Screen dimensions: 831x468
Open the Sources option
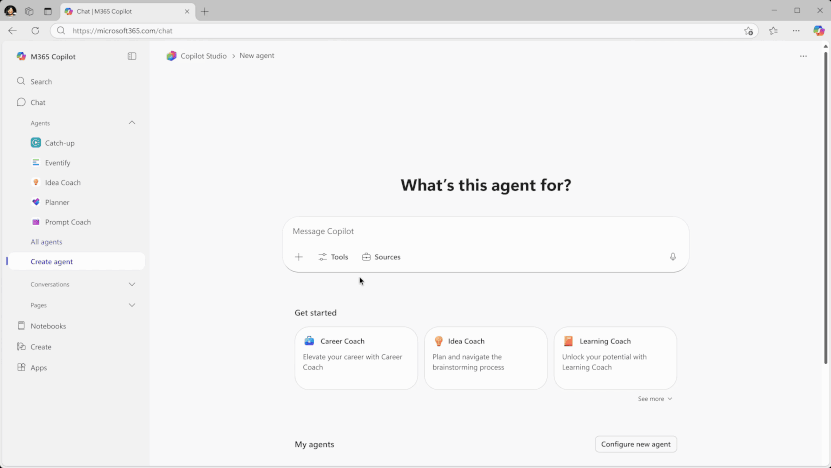381,257
